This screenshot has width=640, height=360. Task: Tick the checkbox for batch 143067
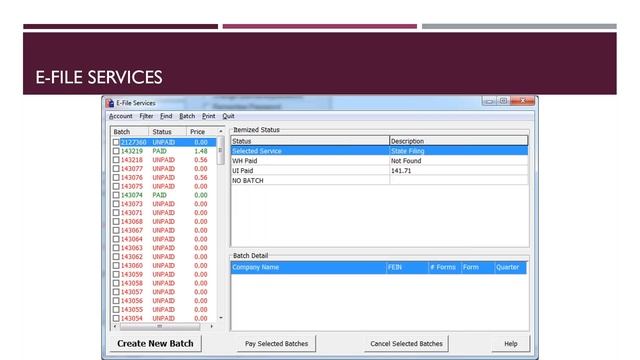click(116, 231)
